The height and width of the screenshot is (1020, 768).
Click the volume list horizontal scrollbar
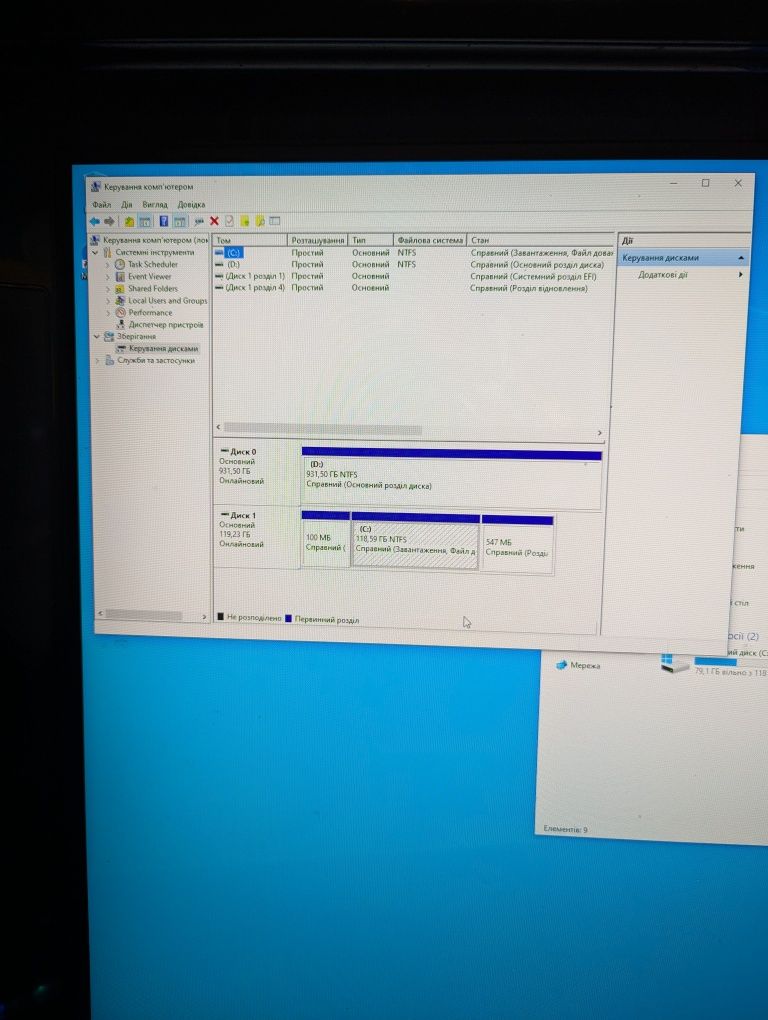[x=323, y=429]
